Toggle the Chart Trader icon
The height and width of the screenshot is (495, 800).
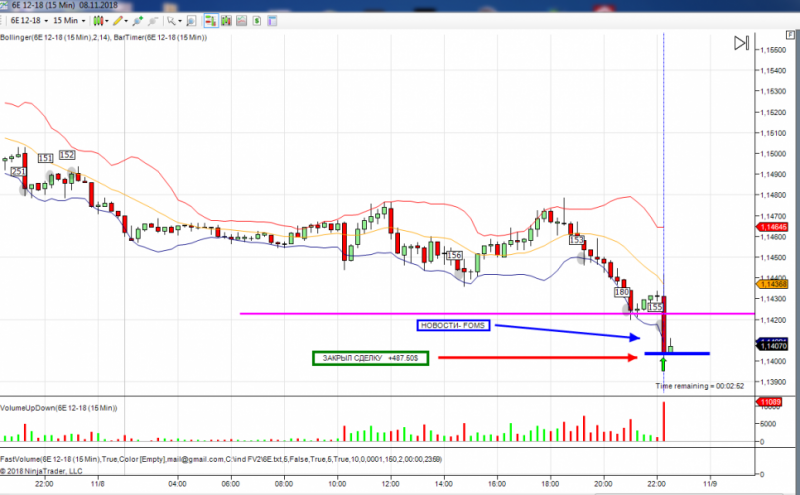210,21
